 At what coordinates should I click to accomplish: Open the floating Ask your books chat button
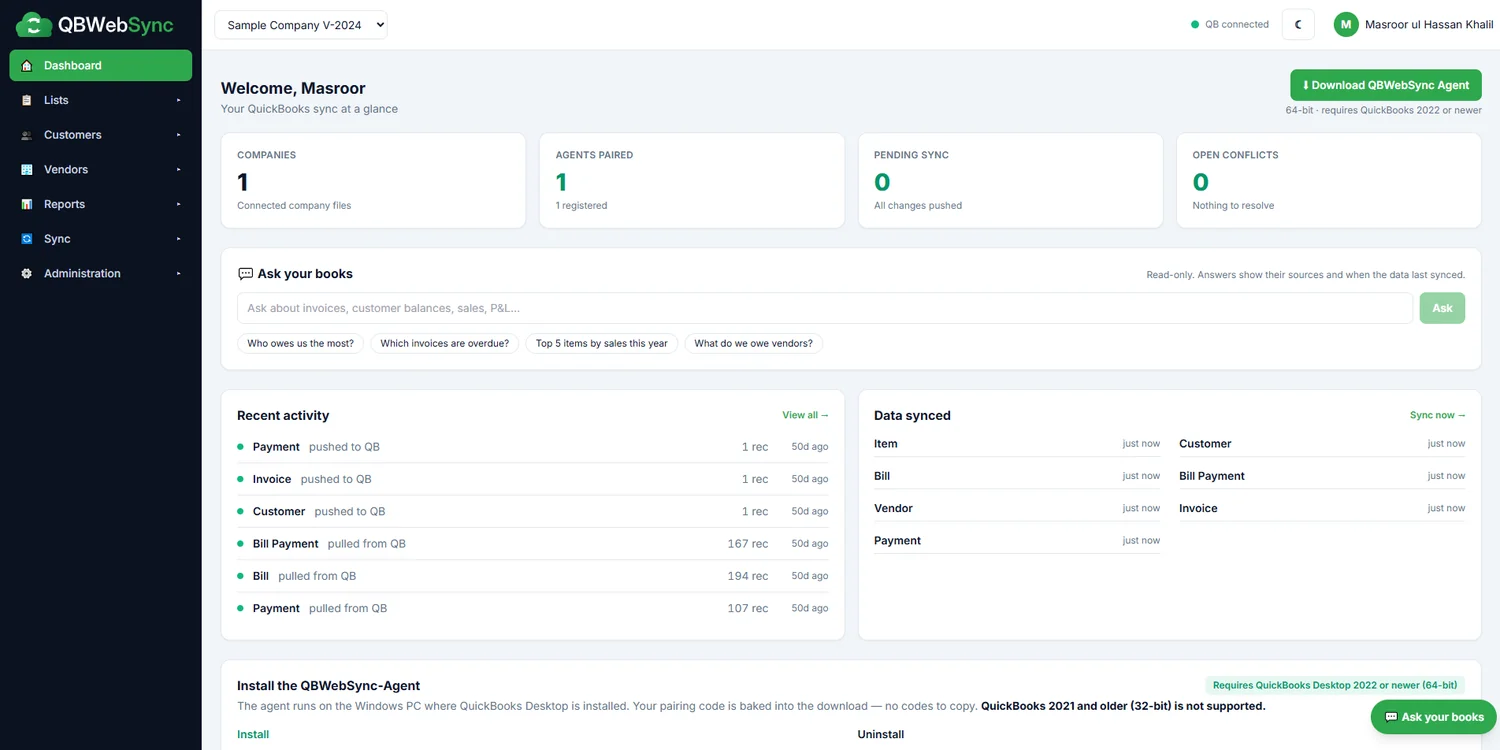1433,717
